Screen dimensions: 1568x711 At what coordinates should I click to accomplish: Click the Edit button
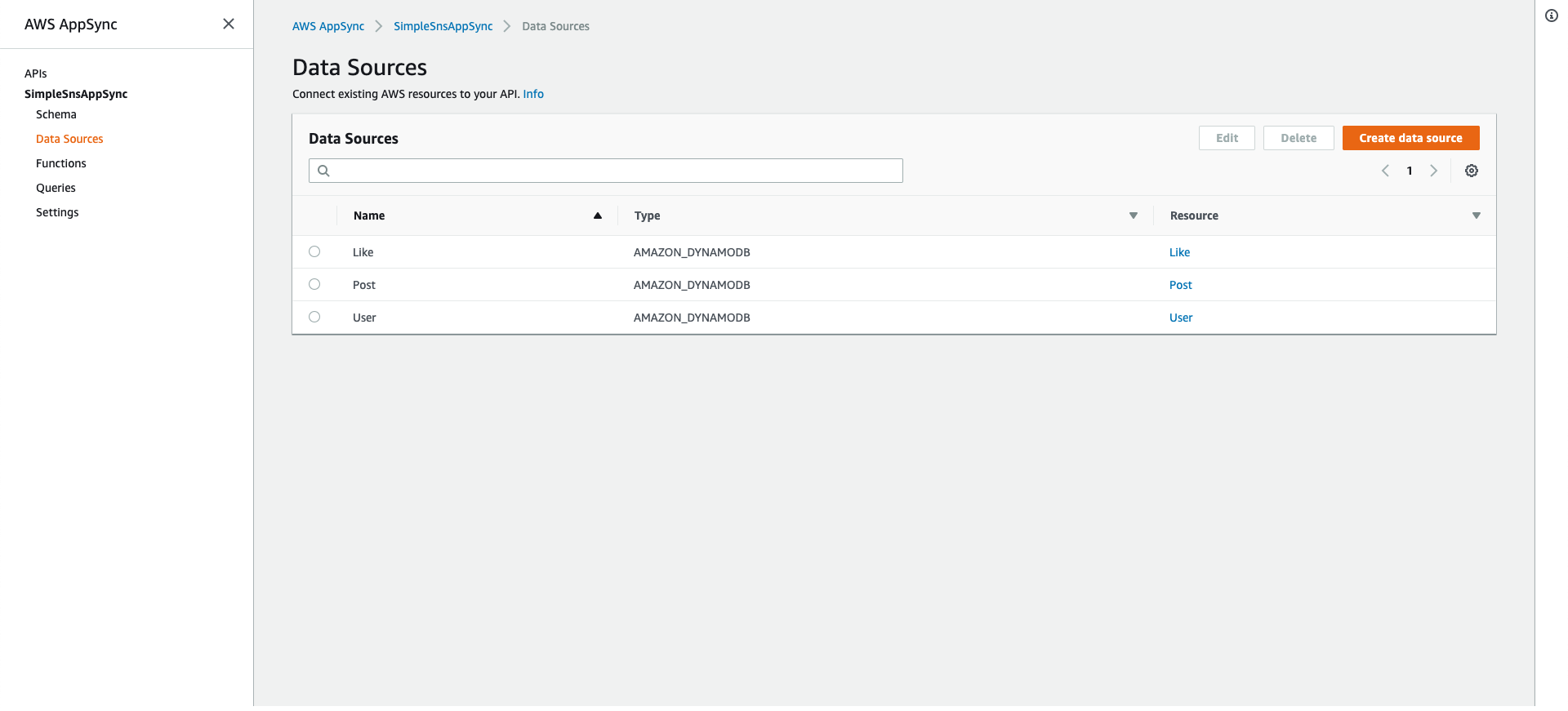1227,138
